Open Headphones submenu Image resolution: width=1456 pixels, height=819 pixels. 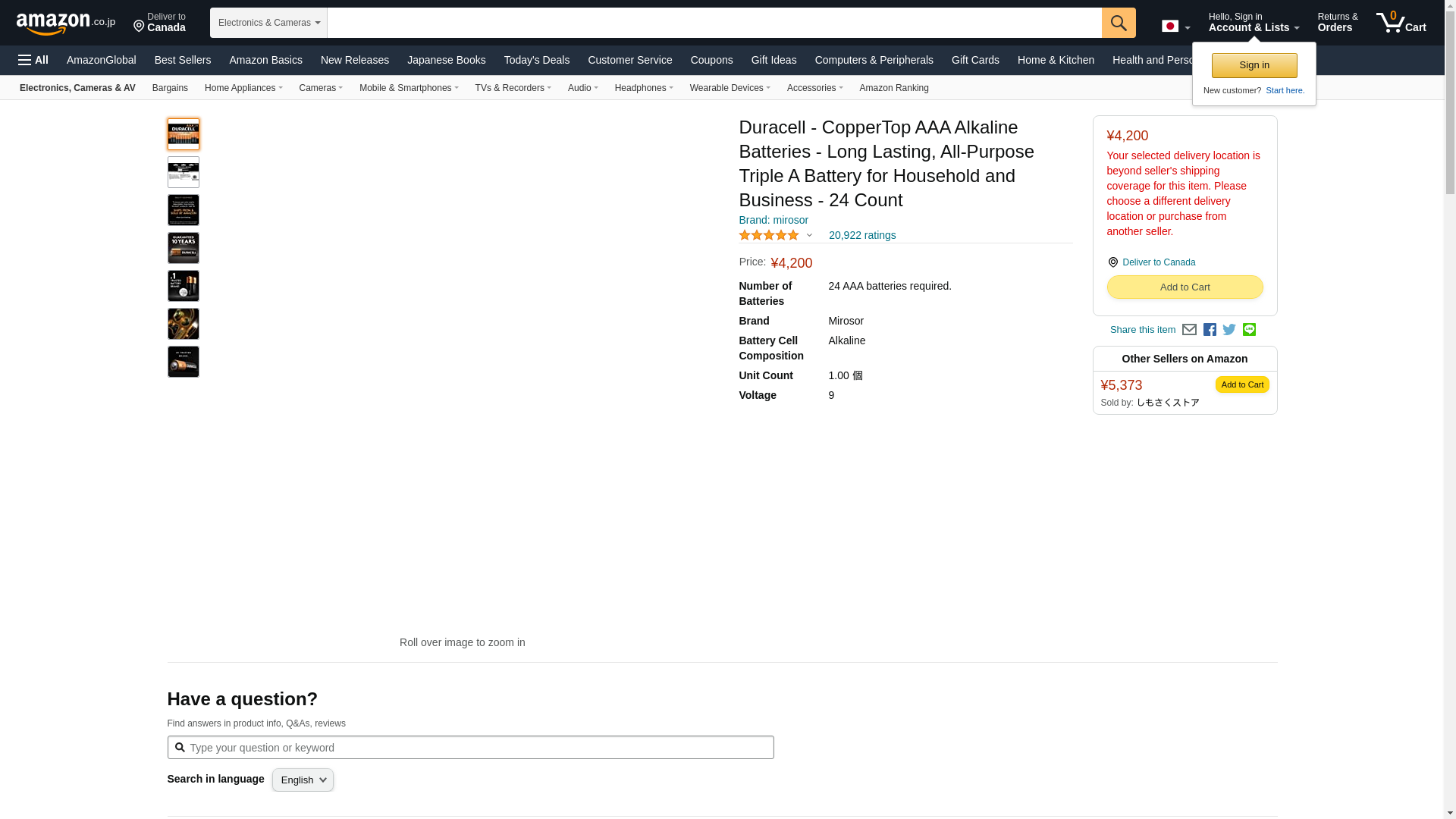click(x=643, y=88)
